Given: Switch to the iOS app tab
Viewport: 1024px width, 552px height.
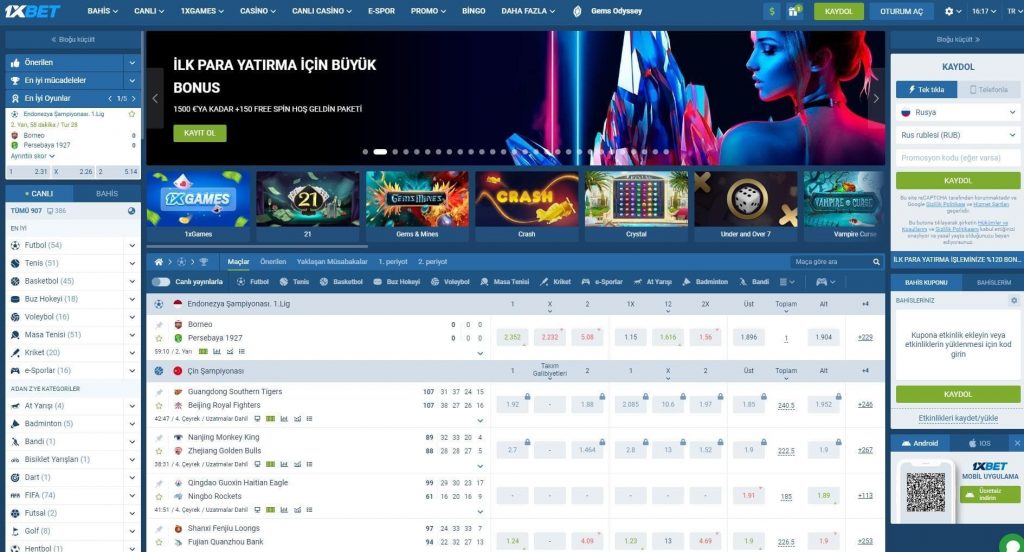Looking at the screenshot, I should [980, 443].
